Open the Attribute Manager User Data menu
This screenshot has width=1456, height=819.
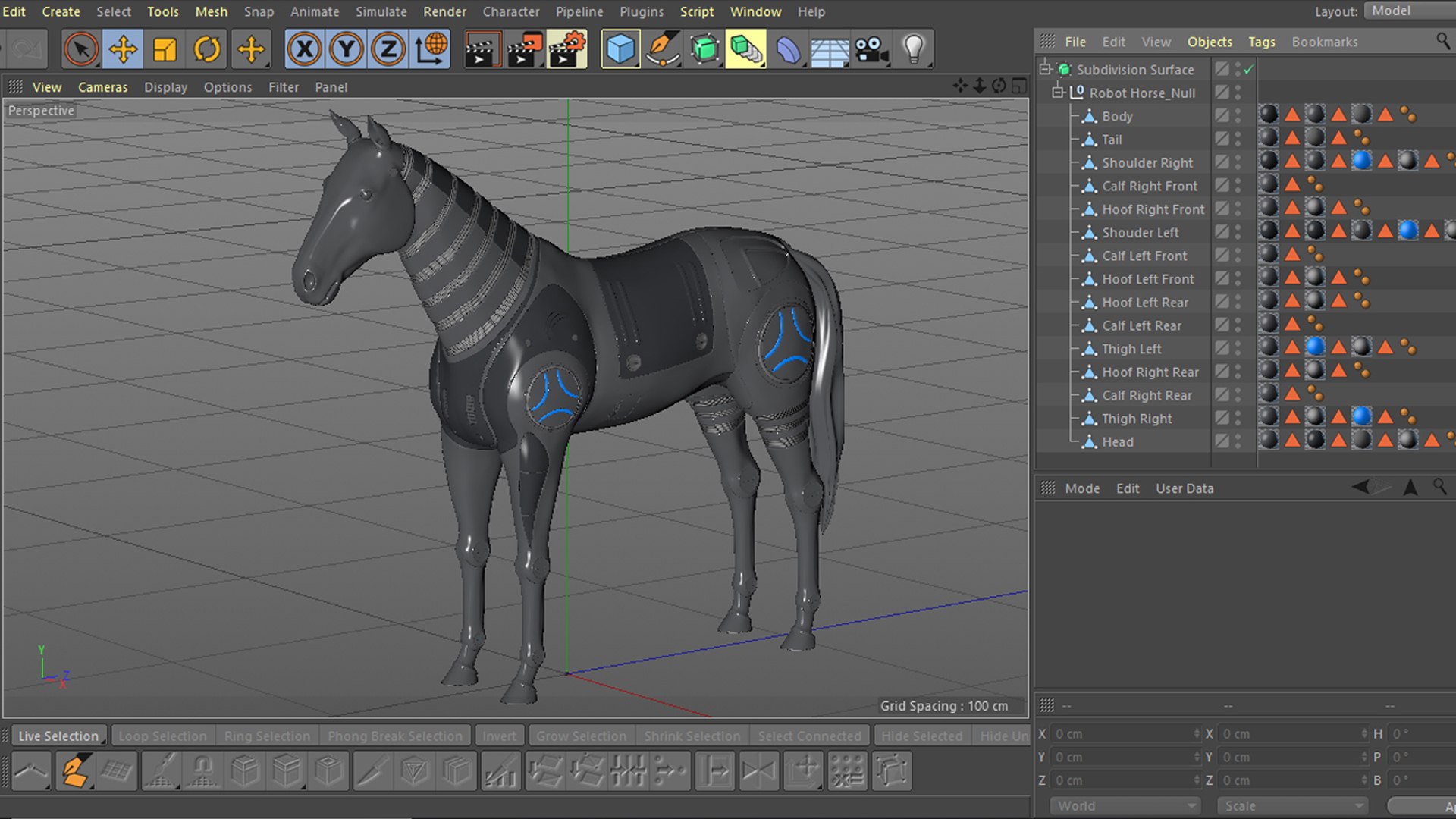pyautogui.click(x=1185, y=488)
